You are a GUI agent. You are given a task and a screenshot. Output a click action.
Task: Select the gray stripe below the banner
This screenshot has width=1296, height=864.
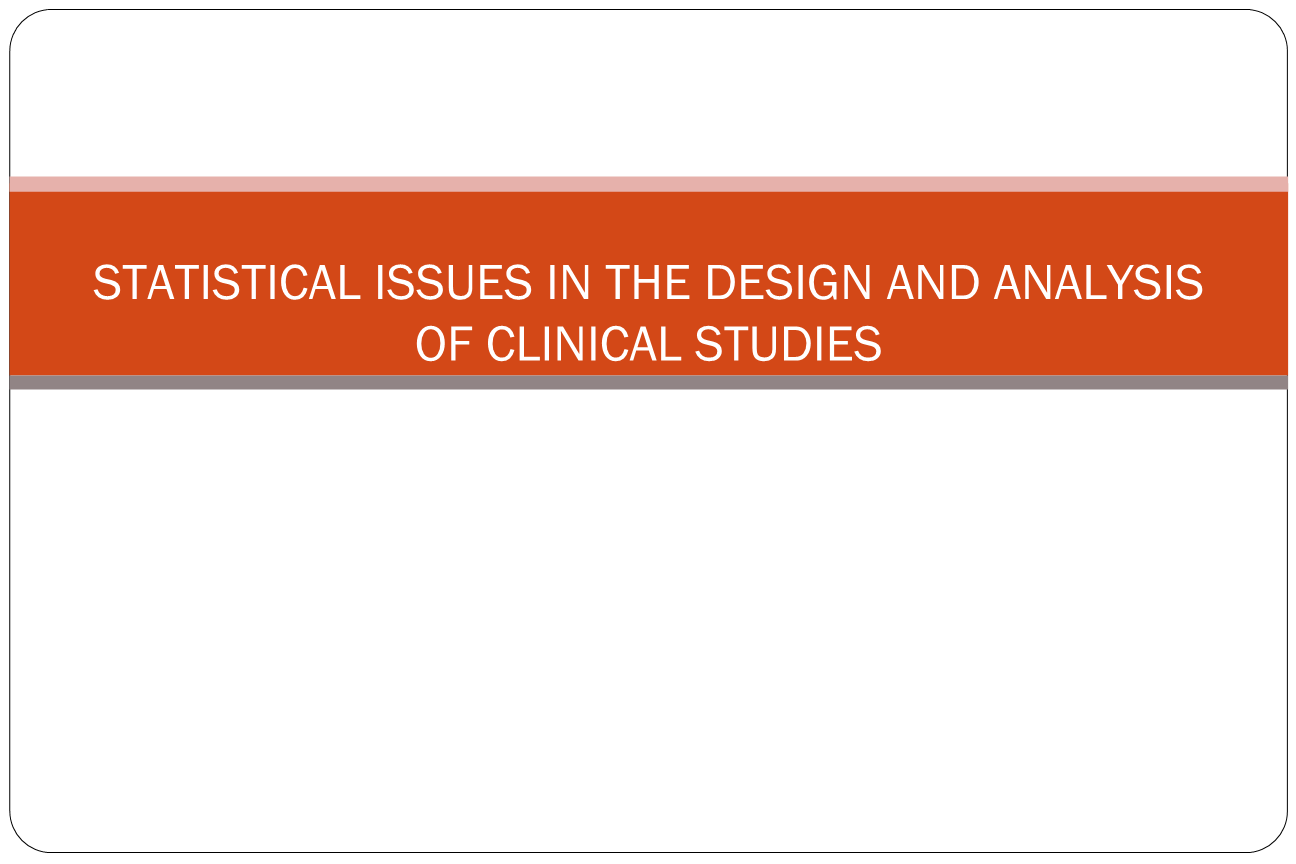click(x=648, y=382)
